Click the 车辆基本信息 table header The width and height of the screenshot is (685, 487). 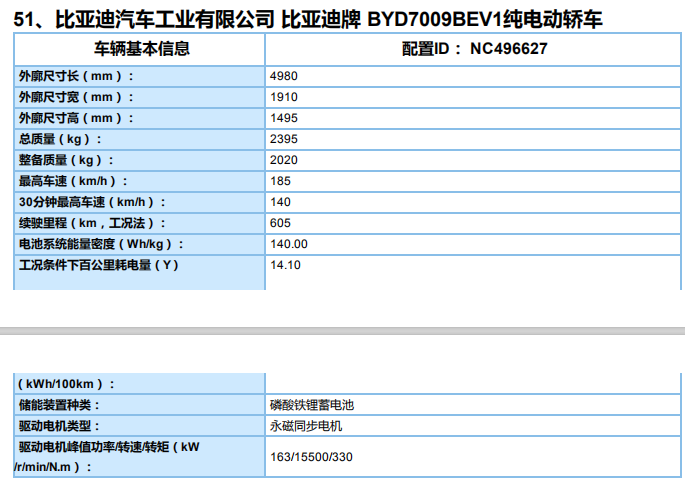[141, 48]
